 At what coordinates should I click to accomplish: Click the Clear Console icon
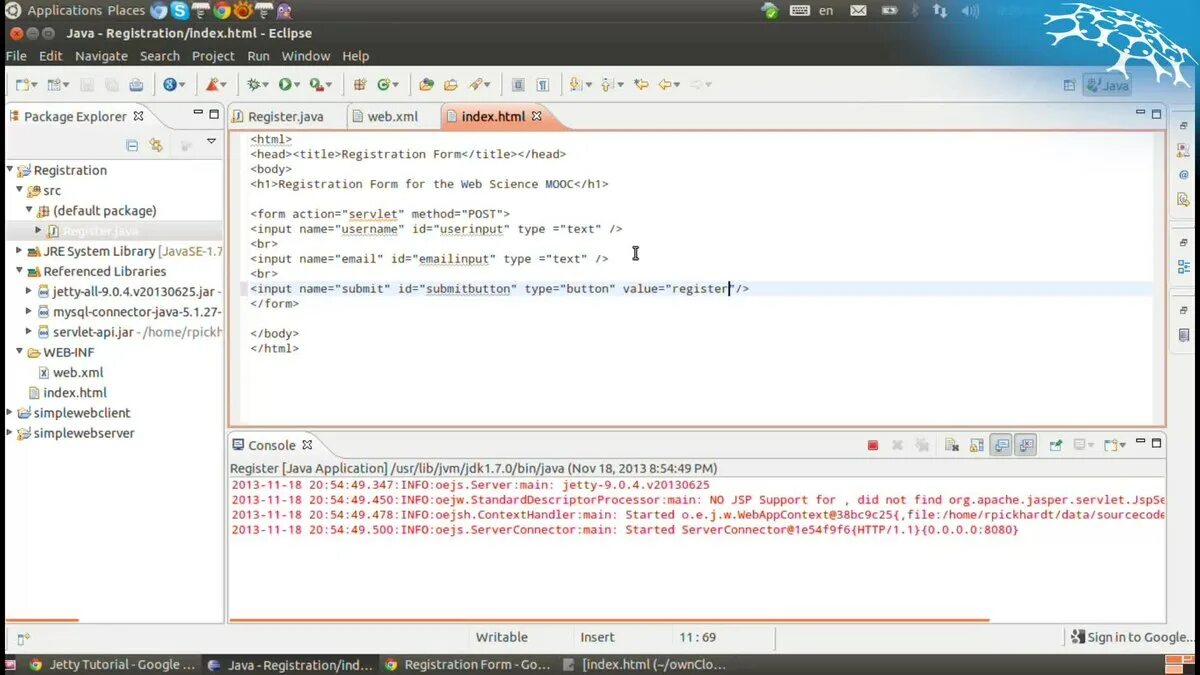click(952, 445)
